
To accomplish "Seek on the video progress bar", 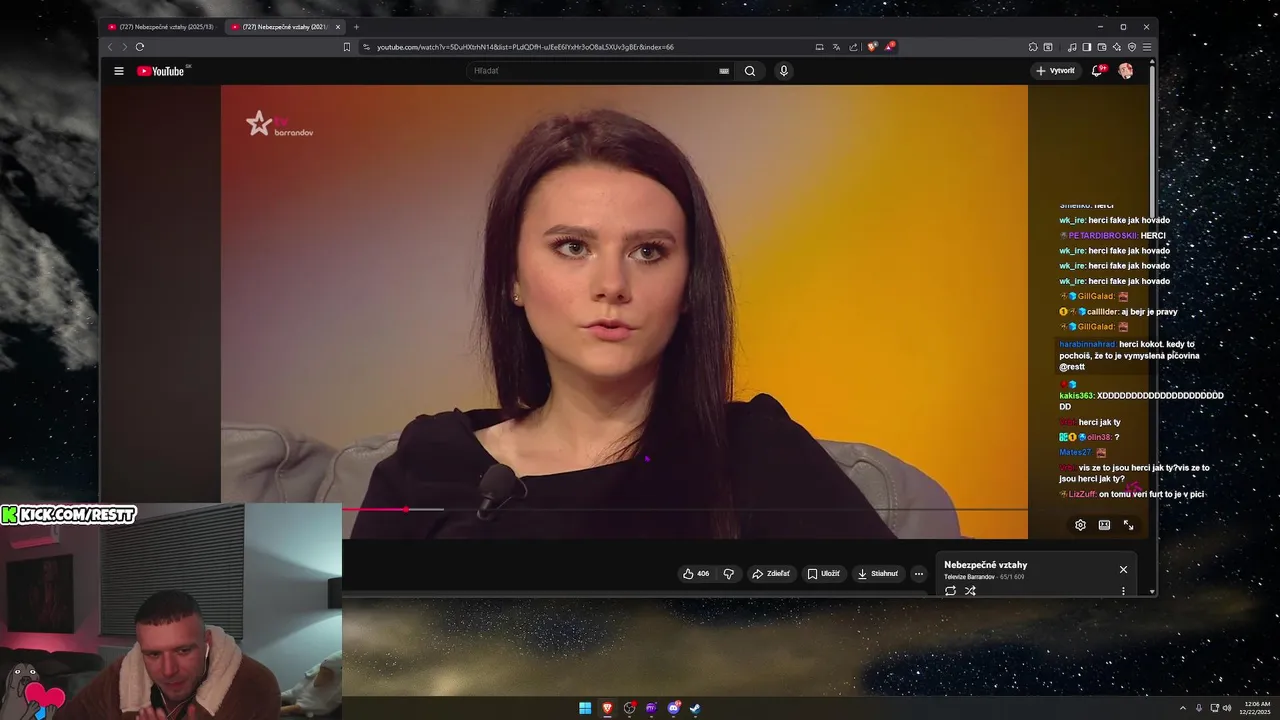I will pos(685,510).
